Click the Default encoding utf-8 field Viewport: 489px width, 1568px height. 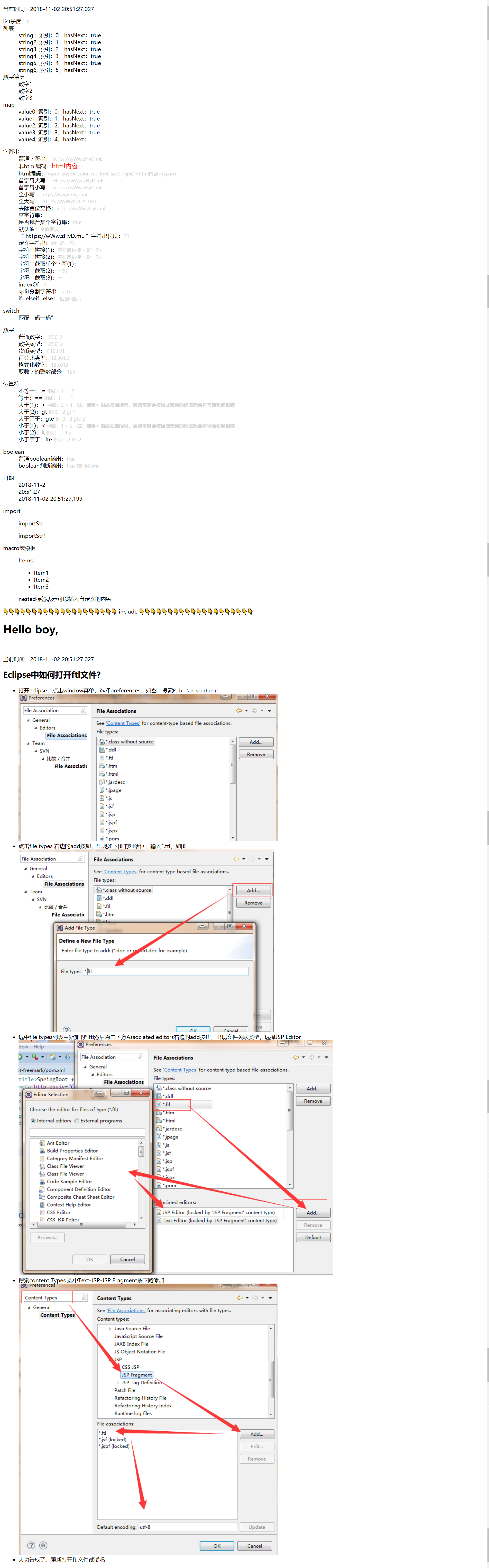tap(188, 1527)
